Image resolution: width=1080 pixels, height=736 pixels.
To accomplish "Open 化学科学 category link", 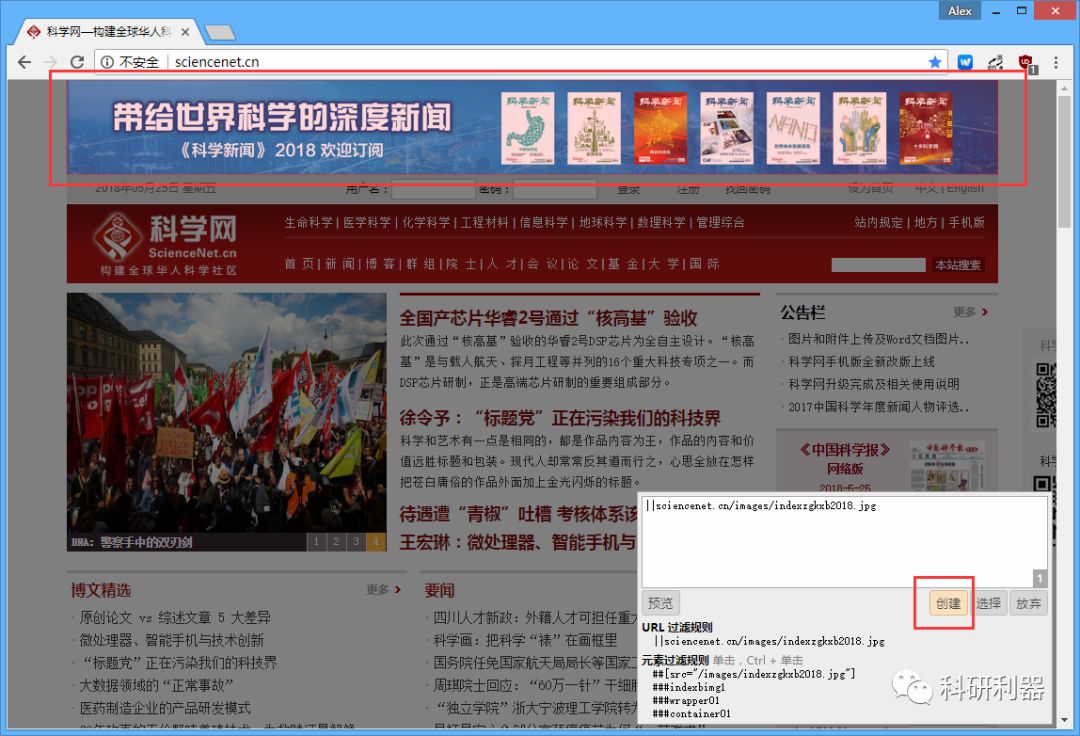I will (426, 222).
